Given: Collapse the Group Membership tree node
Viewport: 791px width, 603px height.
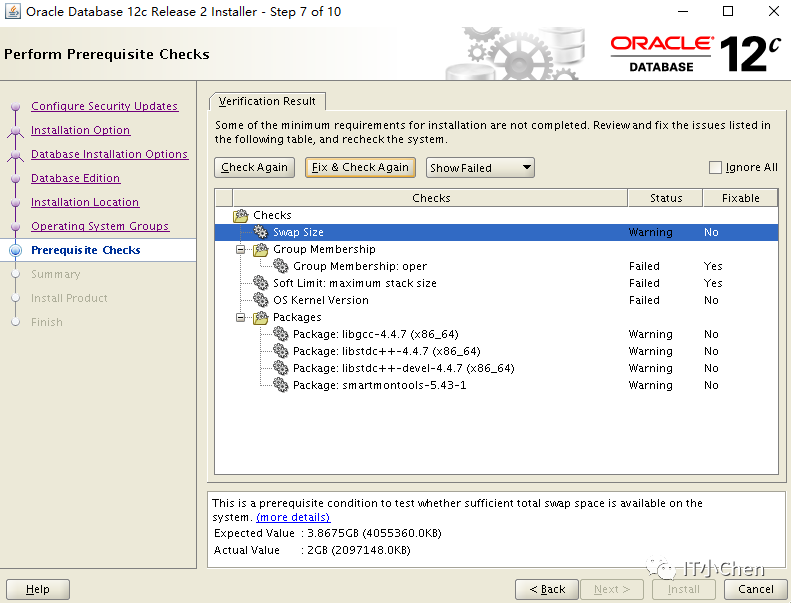Looking at the screenshot, I should coord(241,249).
